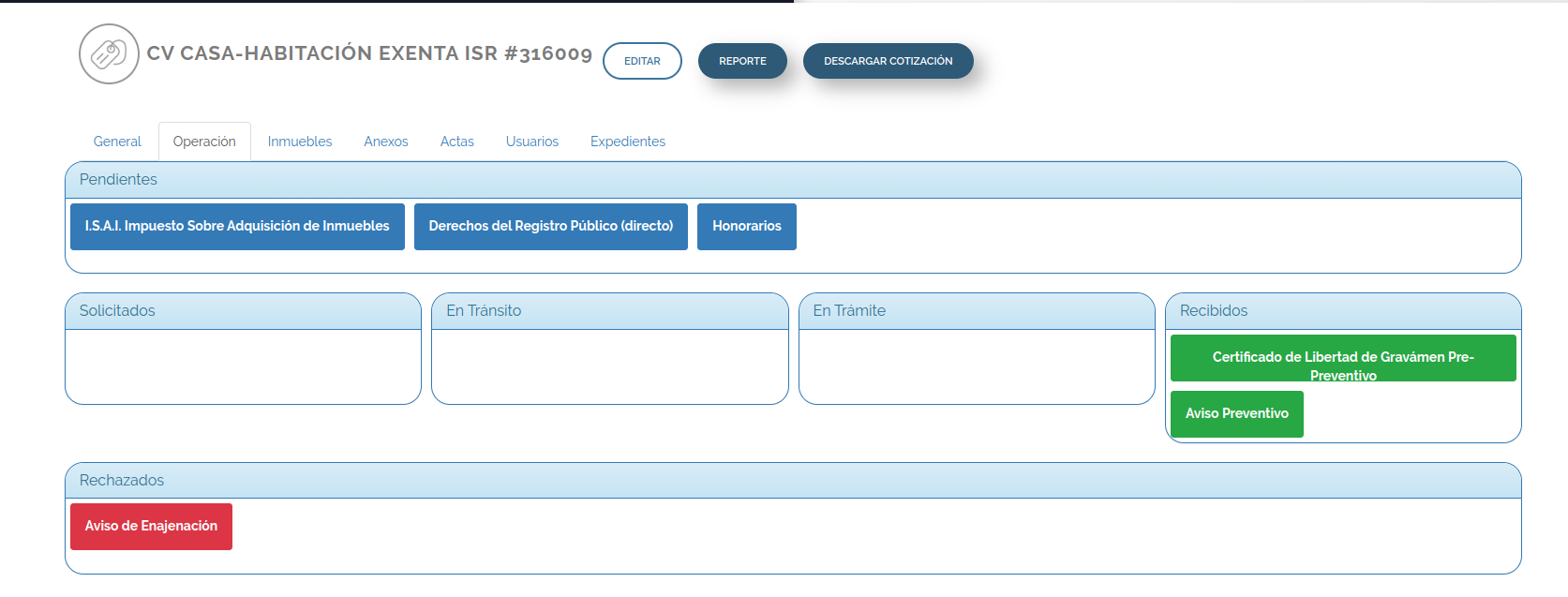
Task: Open Certificado de Libertad de Gravámen Pre-Preventivo
Action: [x=1343, y=359]
